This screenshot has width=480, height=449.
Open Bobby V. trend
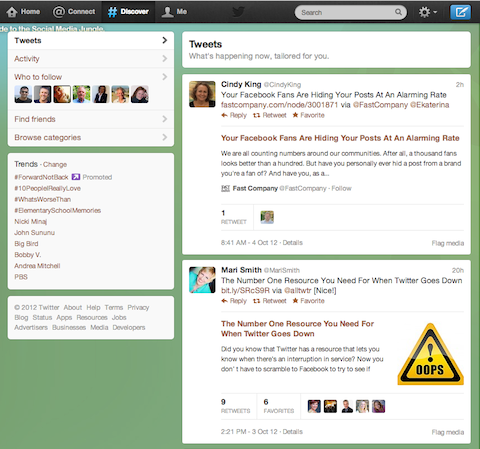(x=28, y=255)
